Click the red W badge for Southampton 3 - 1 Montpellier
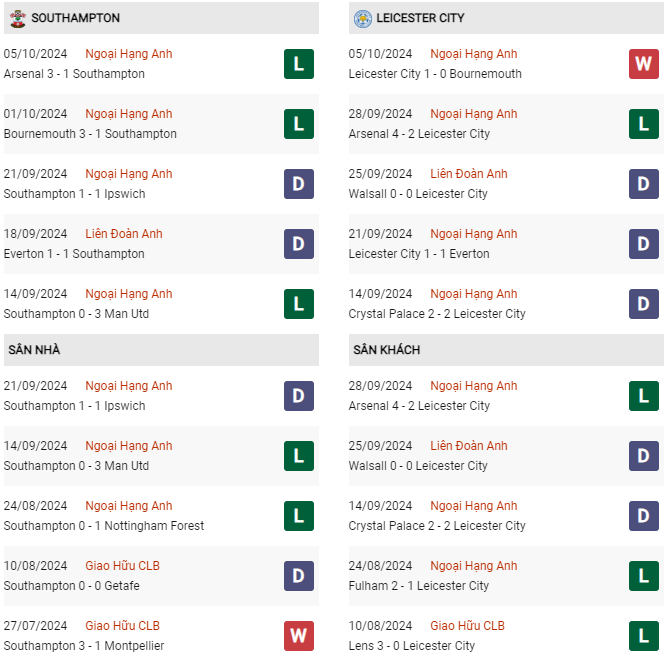666x658 pixels. pos(299,636)
